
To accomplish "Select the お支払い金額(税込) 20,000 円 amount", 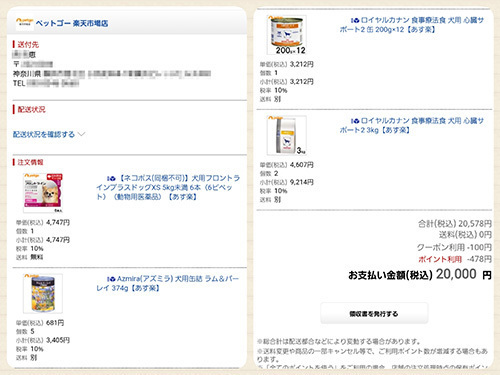I will click(x=420, y=275).
